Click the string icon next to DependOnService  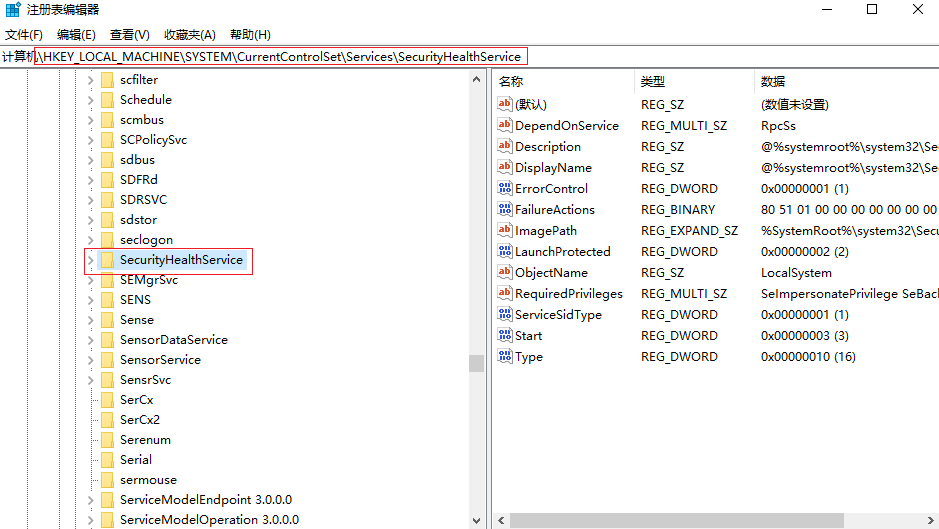coord(504,126)
